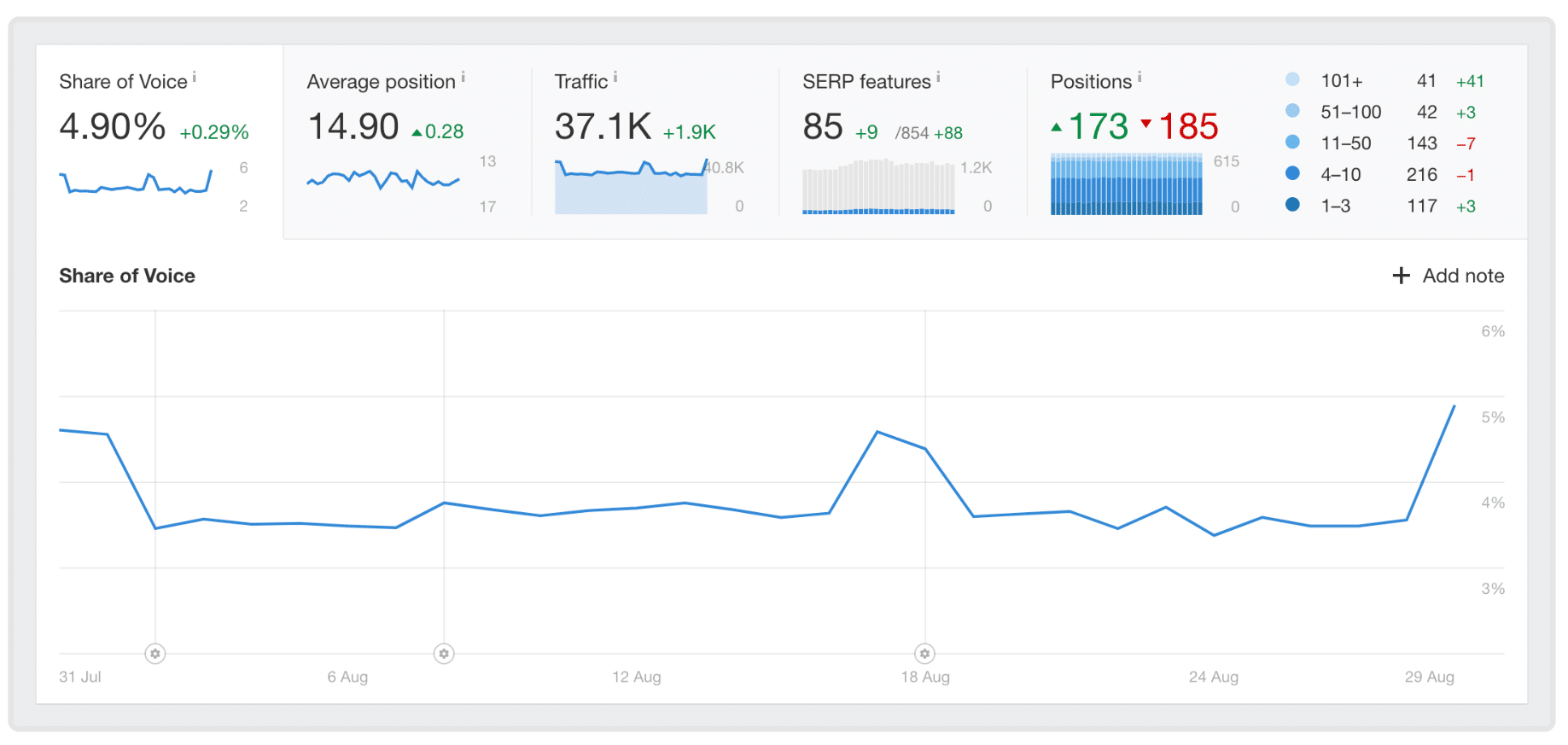1568x745 pixels.
Task: Click the 143 count in 11–50 row
Action: (x=1422, y=143)
